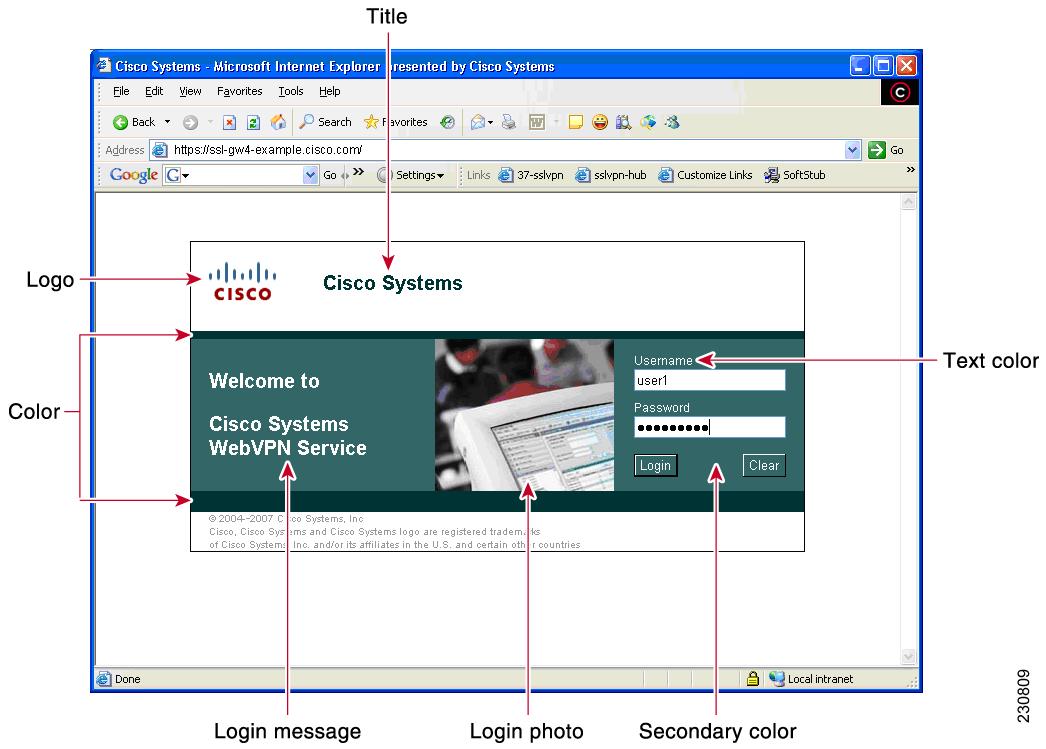Click the login photo of the monitor
The width and height of the screenshot is (1046, 749).
pos(524,415)
